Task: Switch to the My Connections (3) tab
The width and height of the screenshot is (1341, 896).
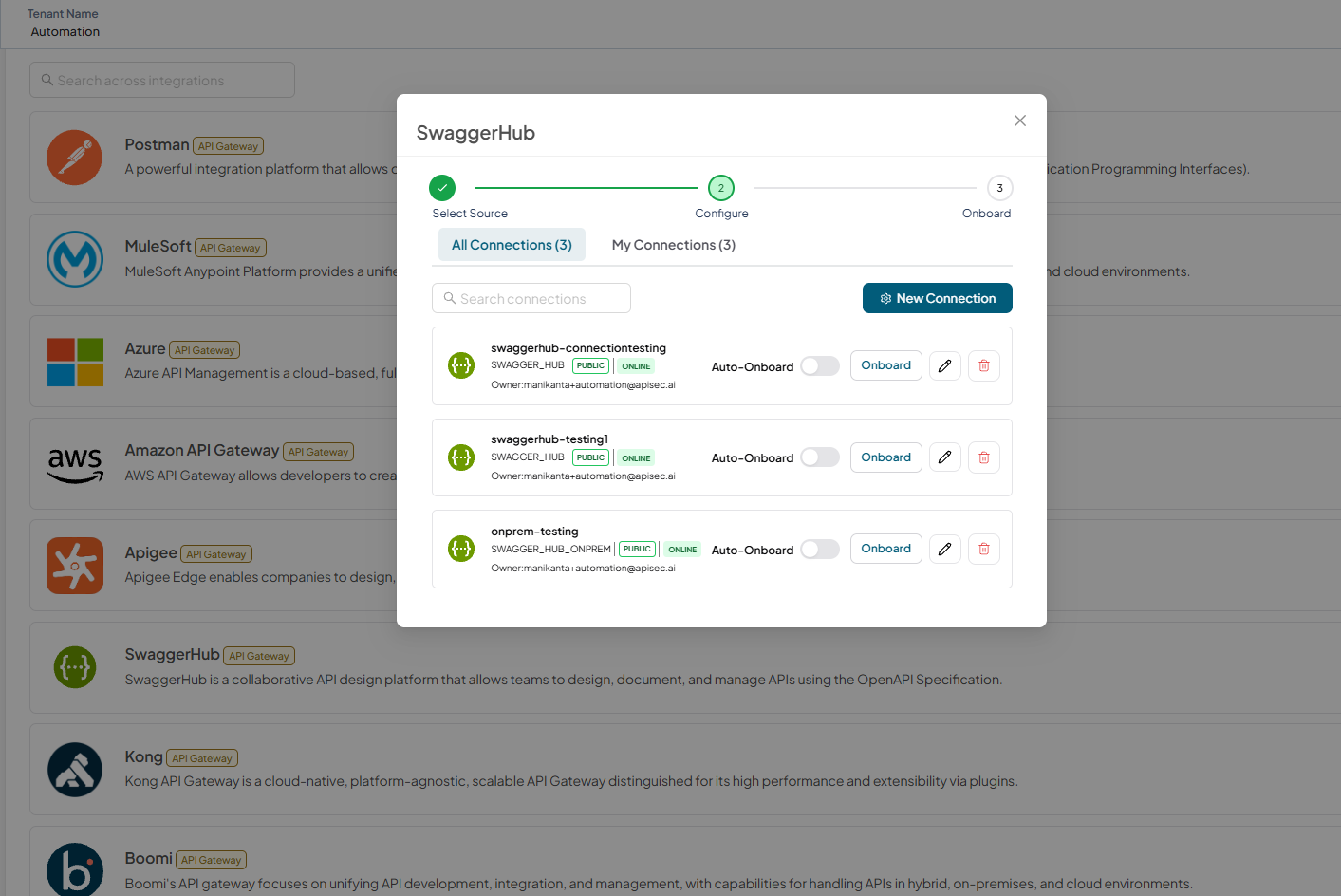Action: [674, 245]
